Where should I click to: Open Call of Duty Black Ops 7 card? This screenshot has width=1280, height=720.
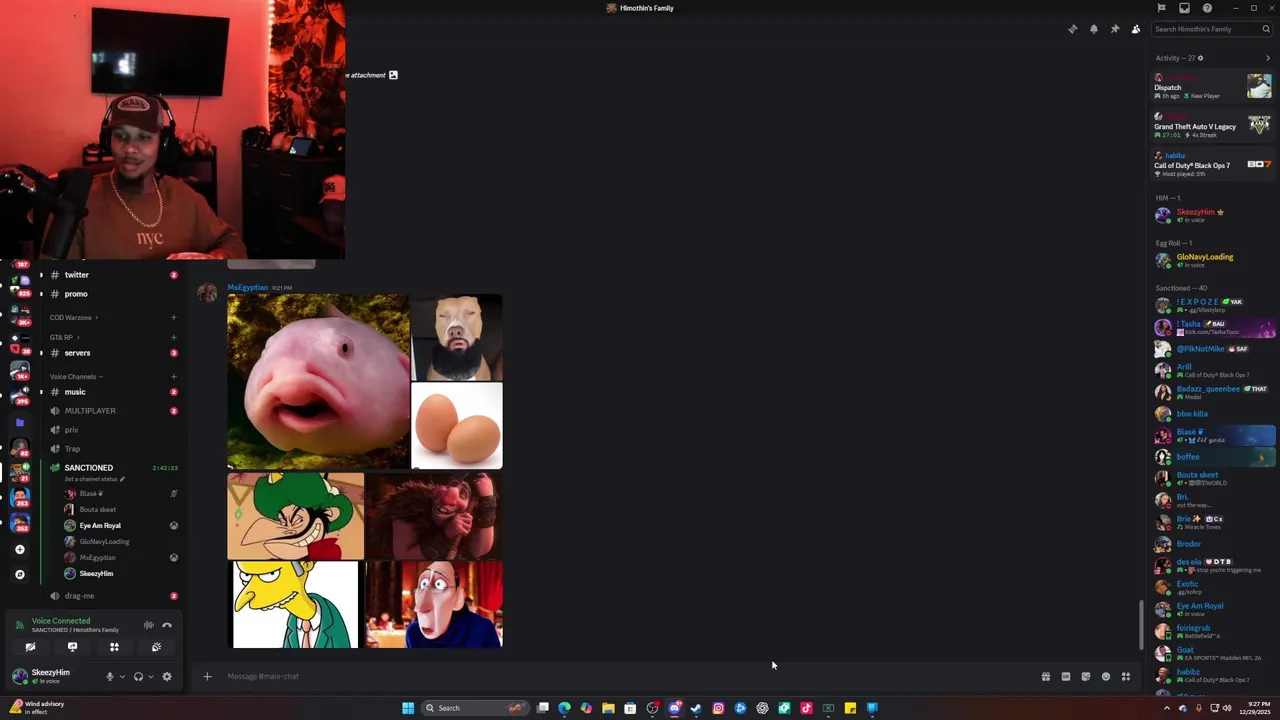coord(1212,165)
